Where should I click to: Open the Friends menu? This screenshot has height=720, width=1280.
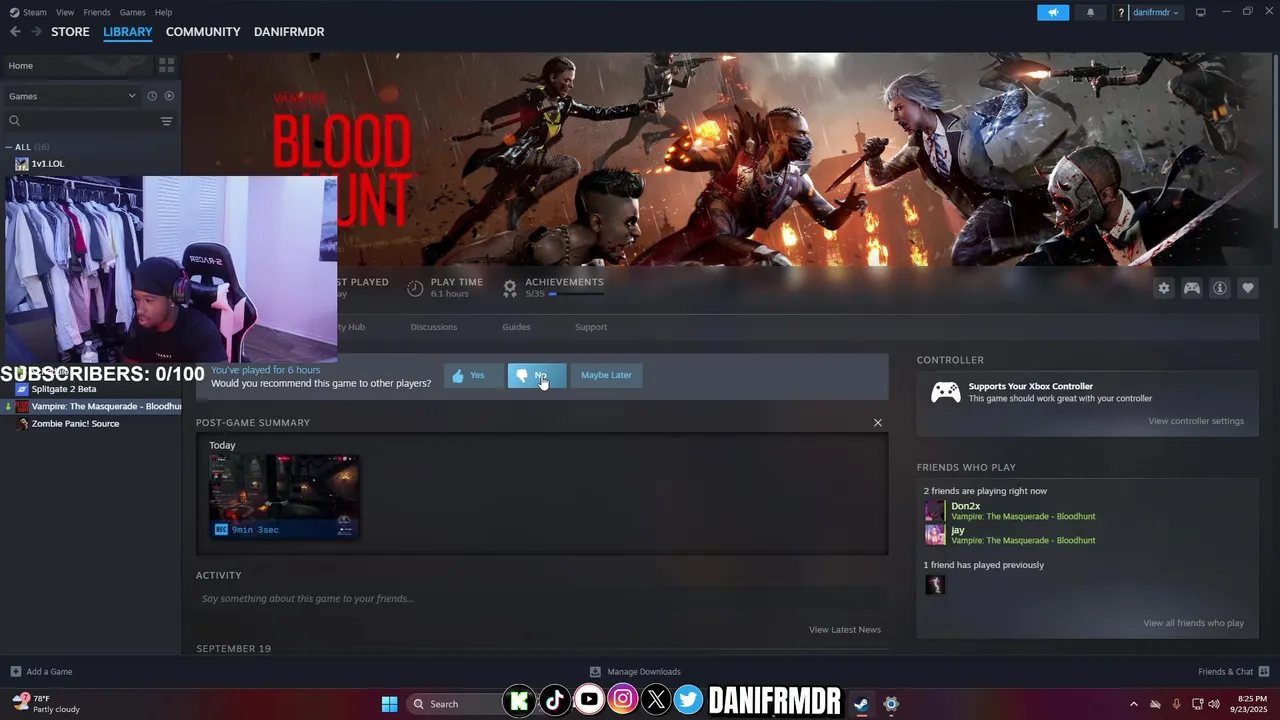point(97,12)
